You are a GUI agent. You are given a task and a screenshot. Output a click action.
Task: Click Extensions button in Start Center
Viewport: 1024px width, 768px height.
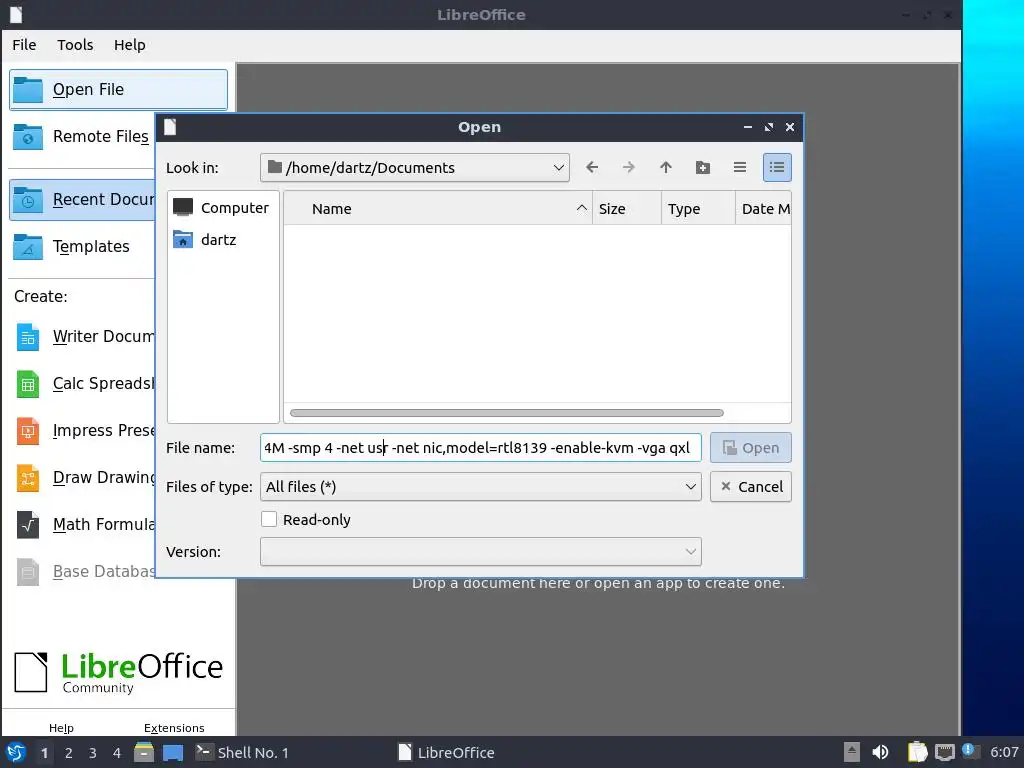tap(174, 728)
